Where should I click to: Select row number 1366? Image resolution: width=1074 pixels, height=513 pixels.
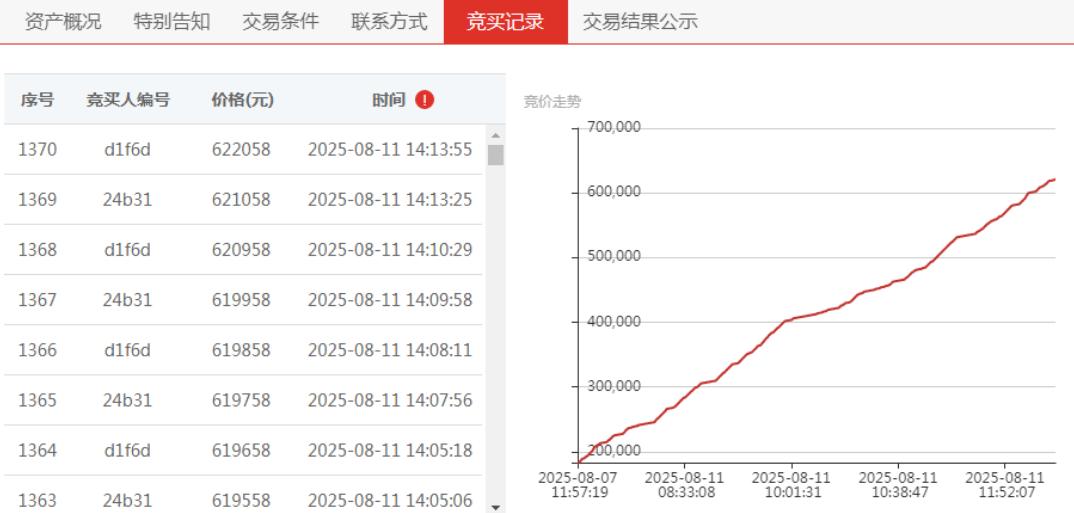tap(38, 350)
